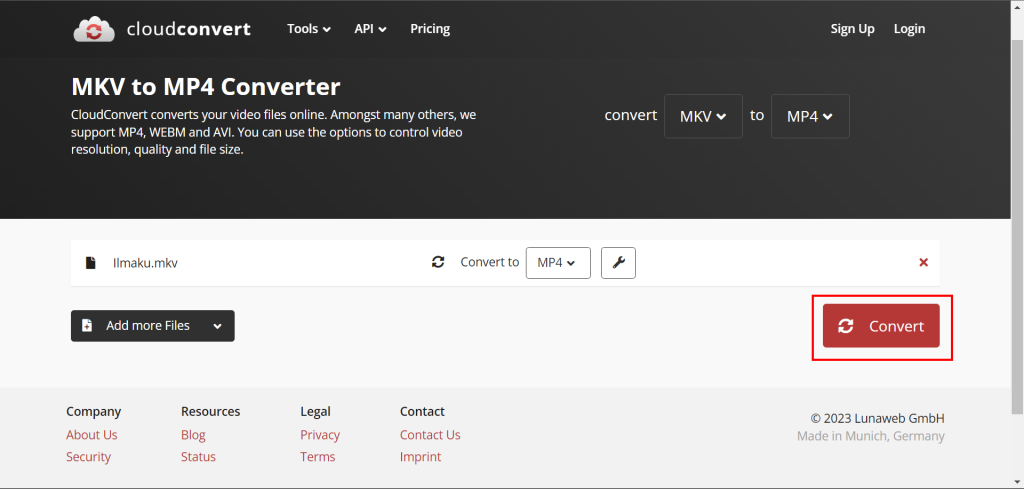Open the API menu

[370, 29]
